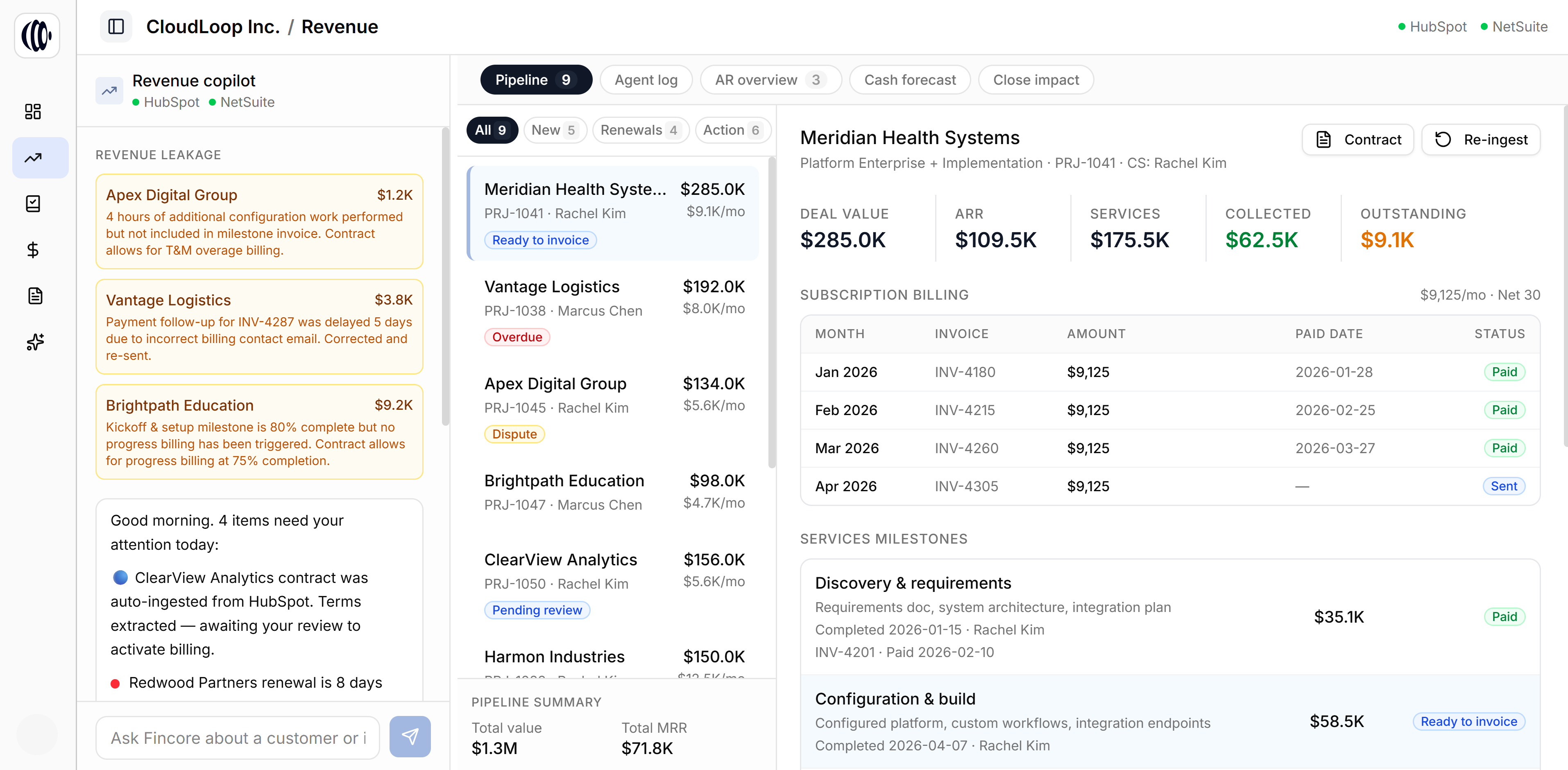Viewport: 1568px width, 770px height.
Task: Click the Re-ingest button
Action: [1480, 139]
